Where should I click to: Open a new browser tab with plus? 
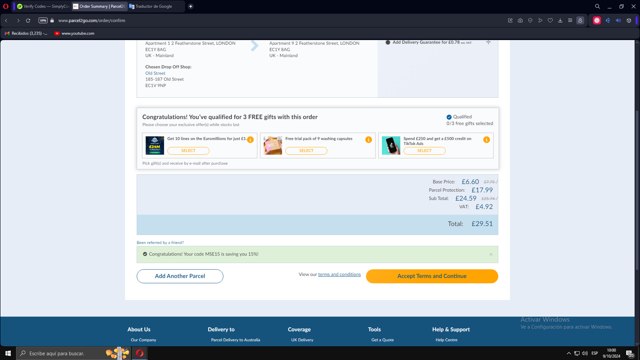coord(190,7)
